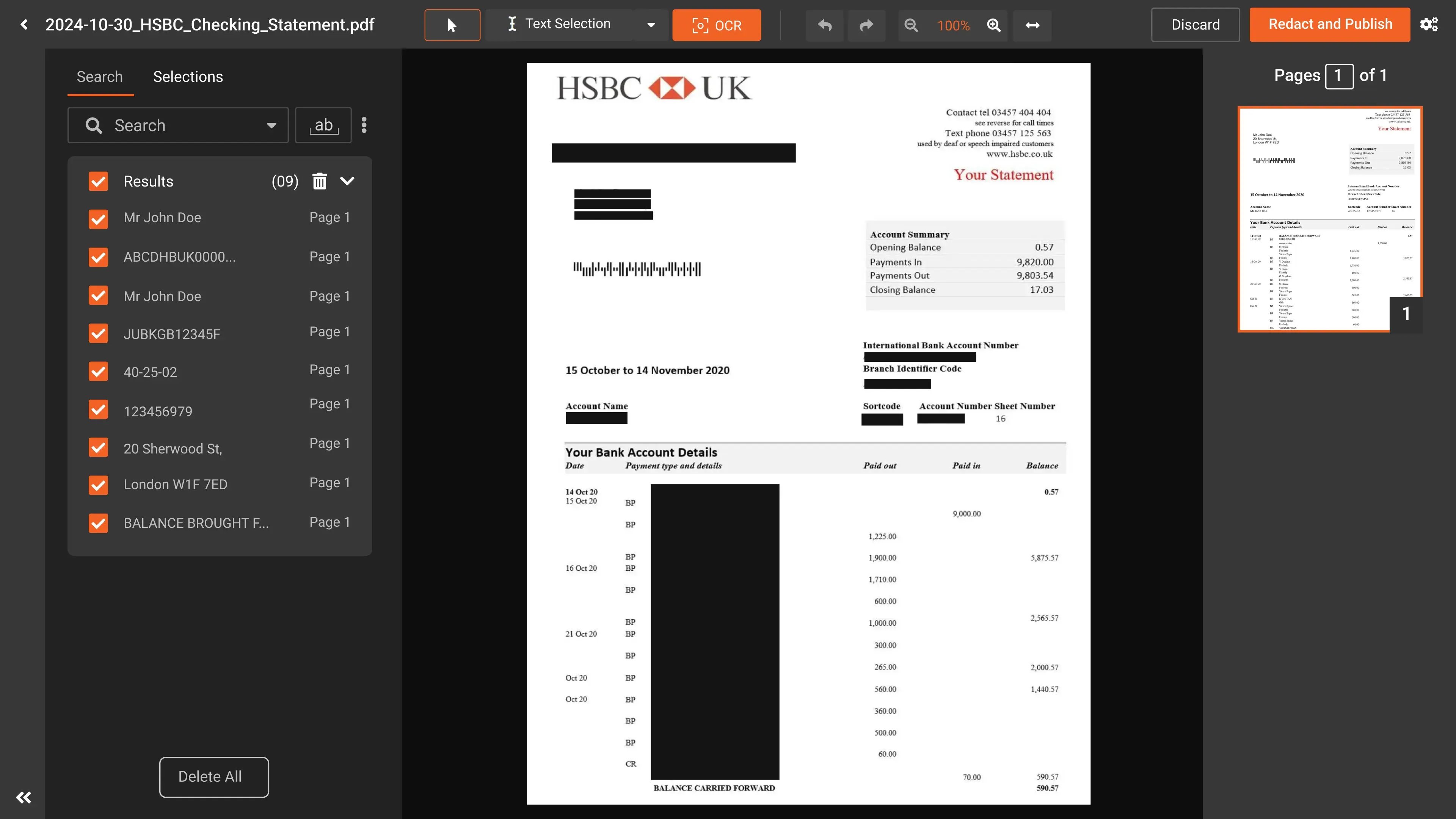
Task: Run OCR on the document
Action: tap(716, 25)
